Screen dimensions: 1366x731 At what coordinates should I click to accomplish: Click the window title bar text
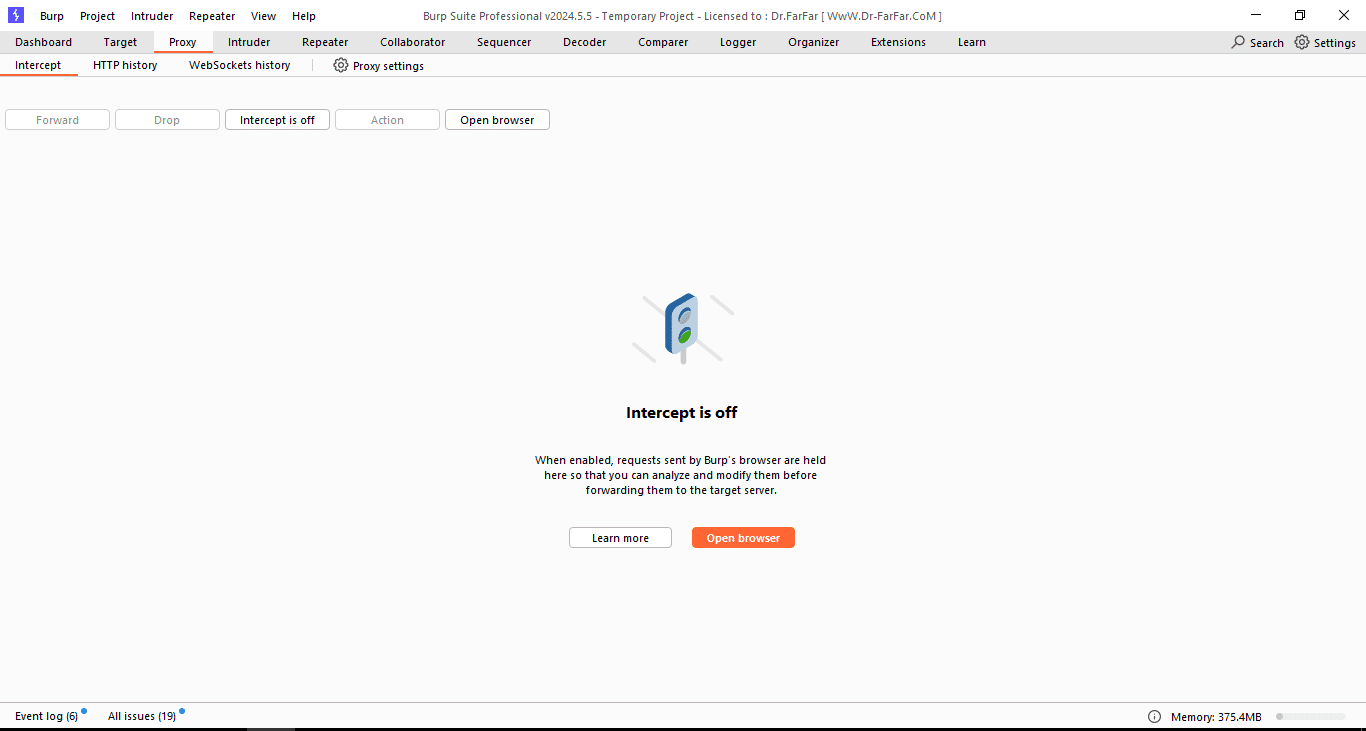click(x=682, y=16)
